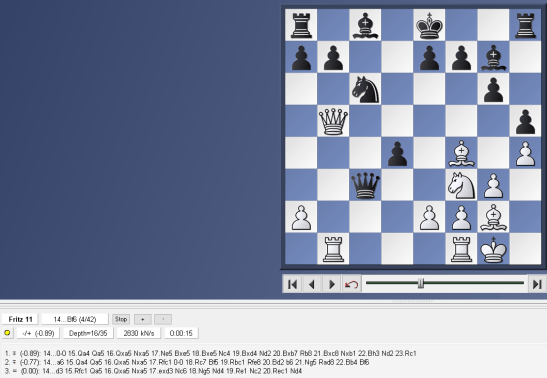
Task: Decrease analysis lines with minus button
Action: pyautogui.click(x=163, y=319)
